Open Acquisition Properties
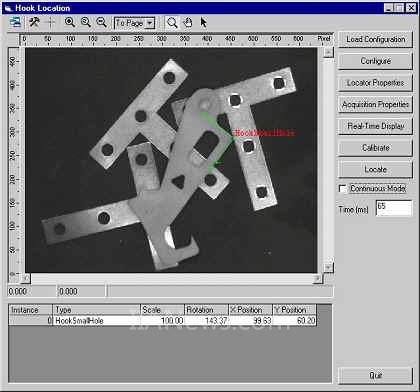This screenshot has height=392, width=420. click(x=375, y=104)
